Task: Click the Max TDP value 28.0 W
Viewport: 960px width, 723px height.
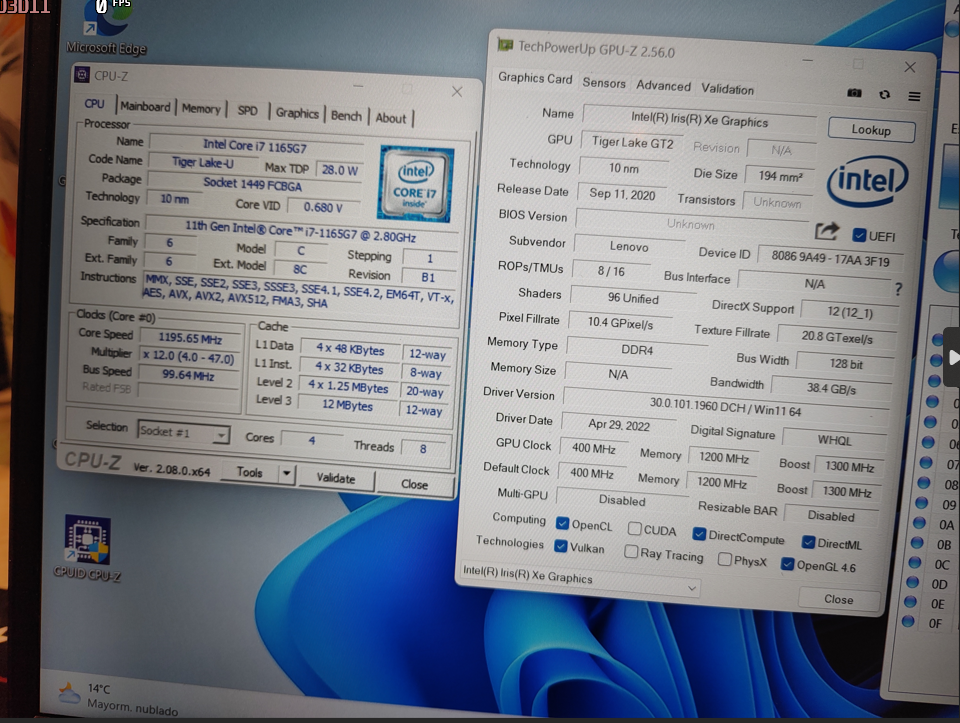Action: [x=340, y=170]
